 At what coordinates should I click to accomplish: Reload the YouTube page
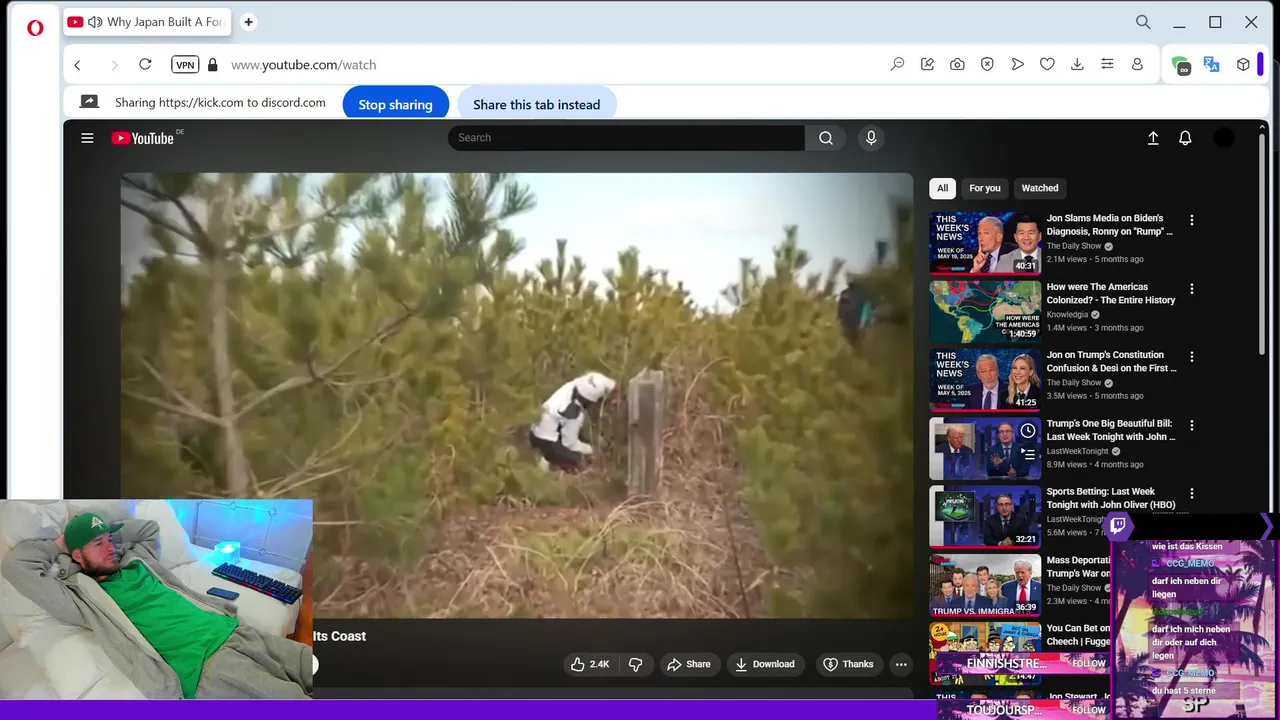pyautogui.click(x=145, y=64)
